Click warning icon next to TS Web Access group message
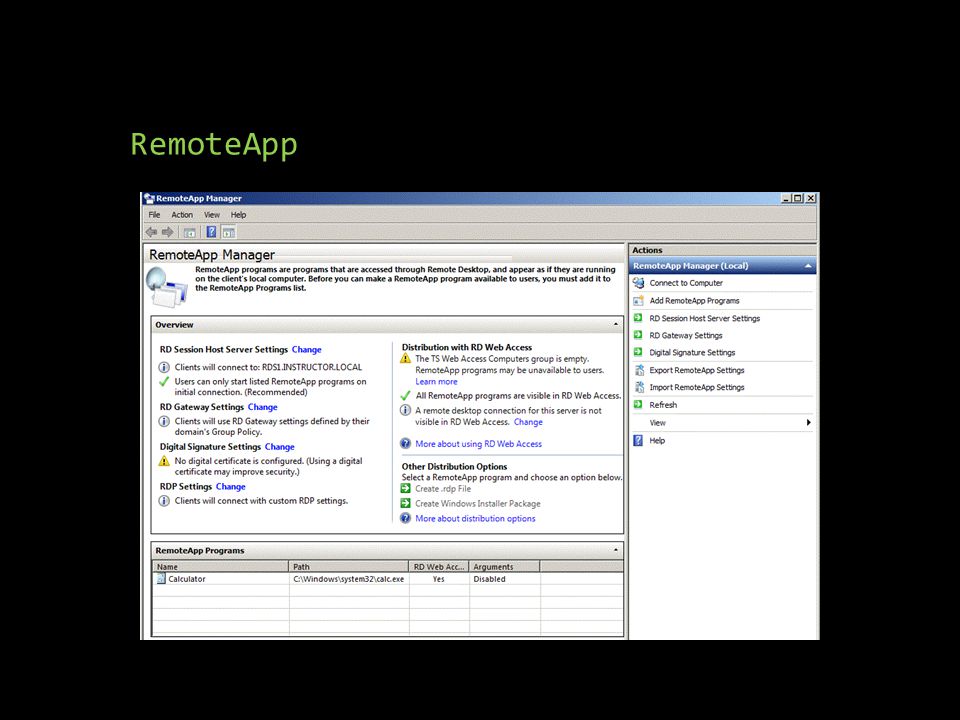The width and height of the screenshot is (960, 720). point(405,358)
